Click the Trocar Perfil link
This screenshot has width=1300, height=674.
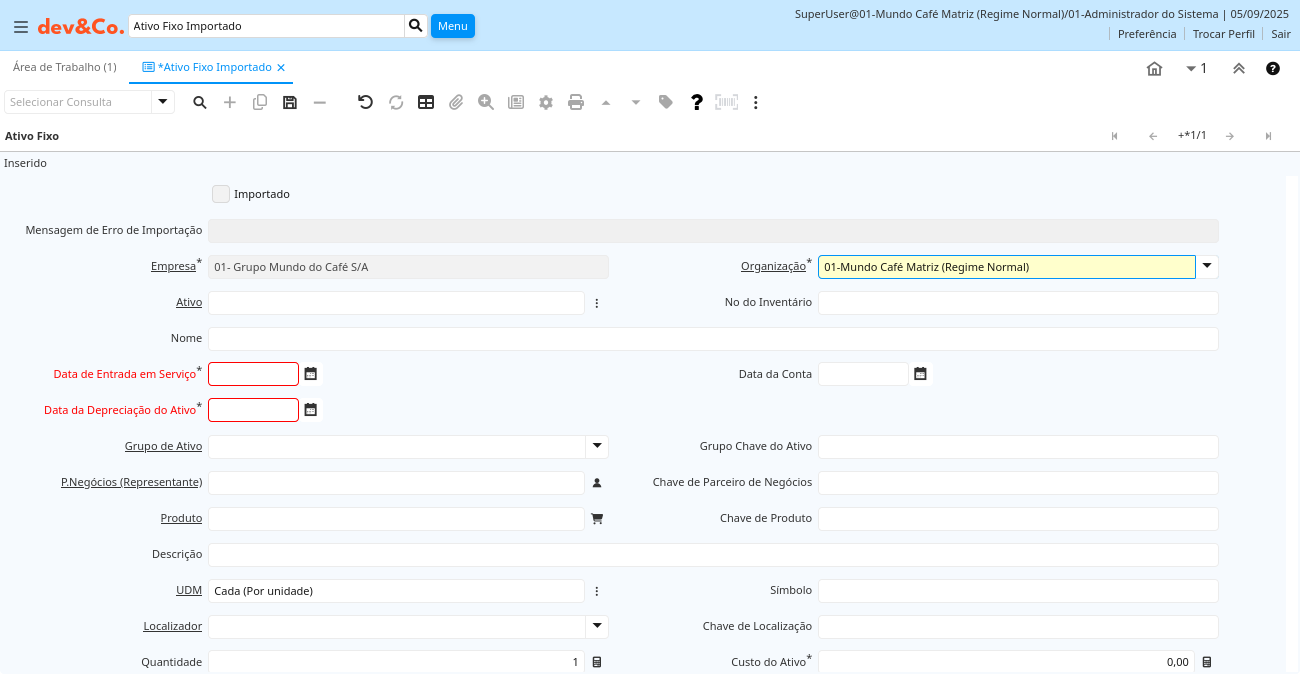(1223, 34)
